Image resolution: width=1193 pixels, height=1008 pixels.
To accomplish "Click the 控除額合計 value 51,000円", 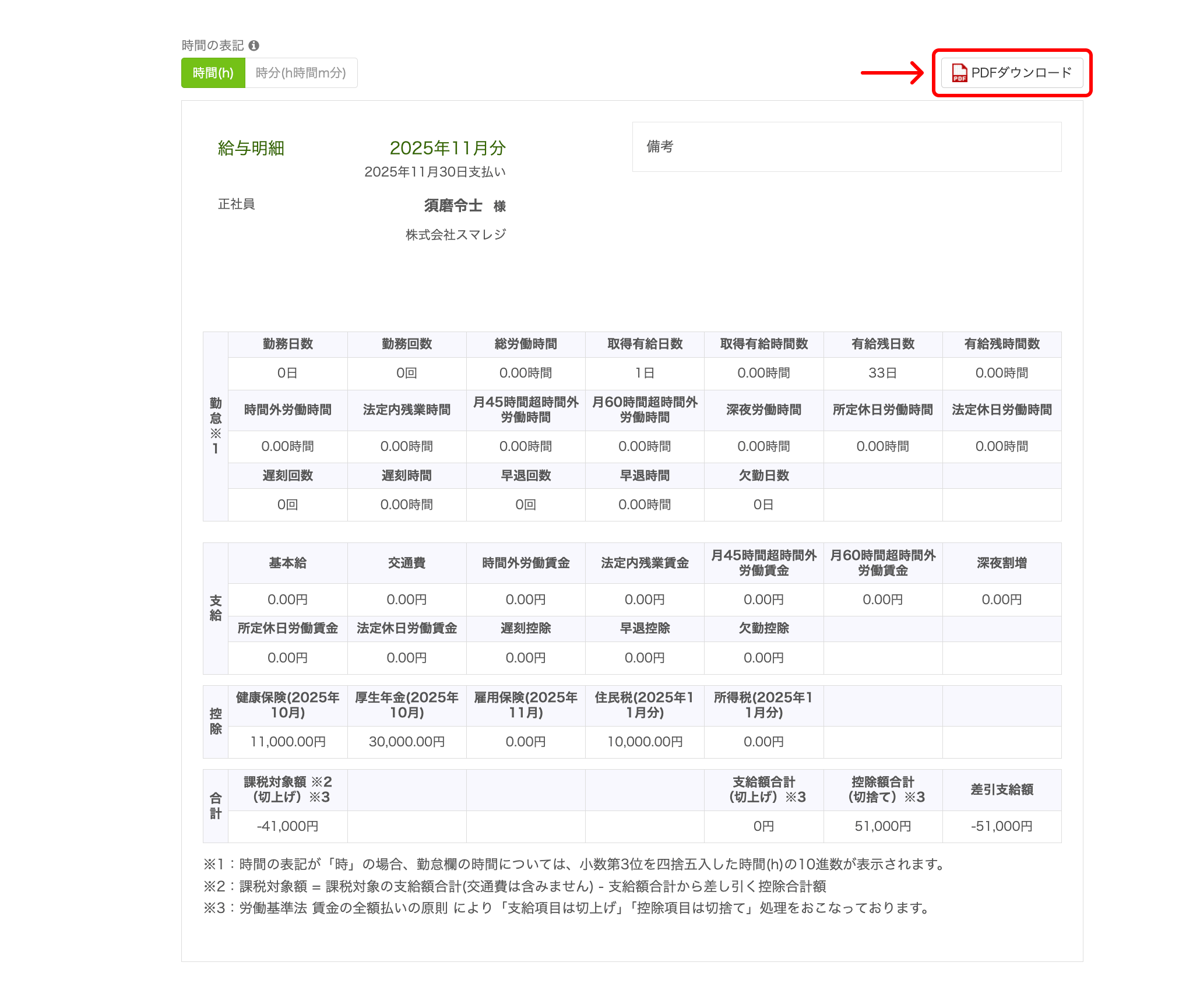I will 882,826.
